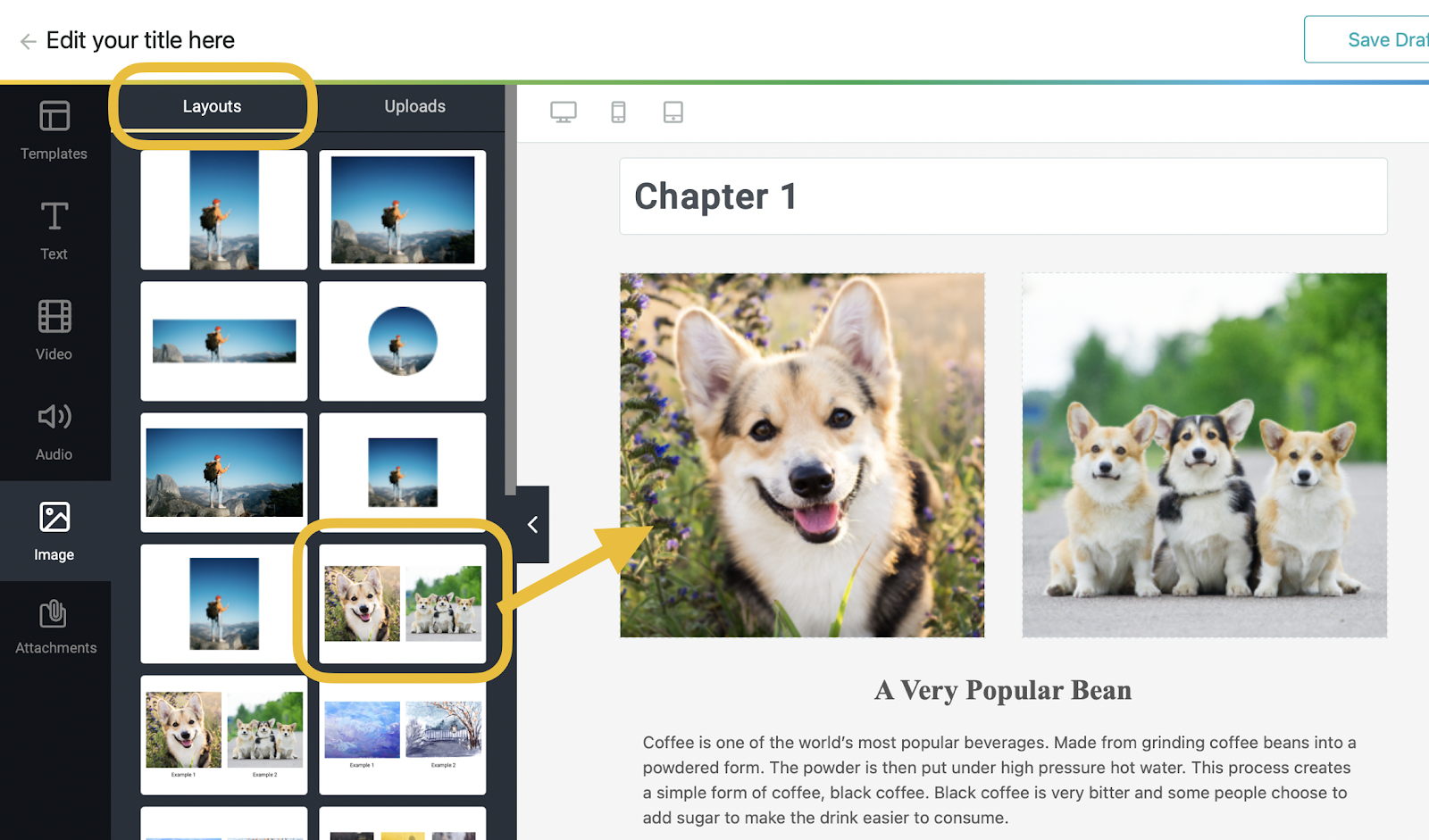
Task: Click the Chapter 1 heading field
Action: [1003, 196]
